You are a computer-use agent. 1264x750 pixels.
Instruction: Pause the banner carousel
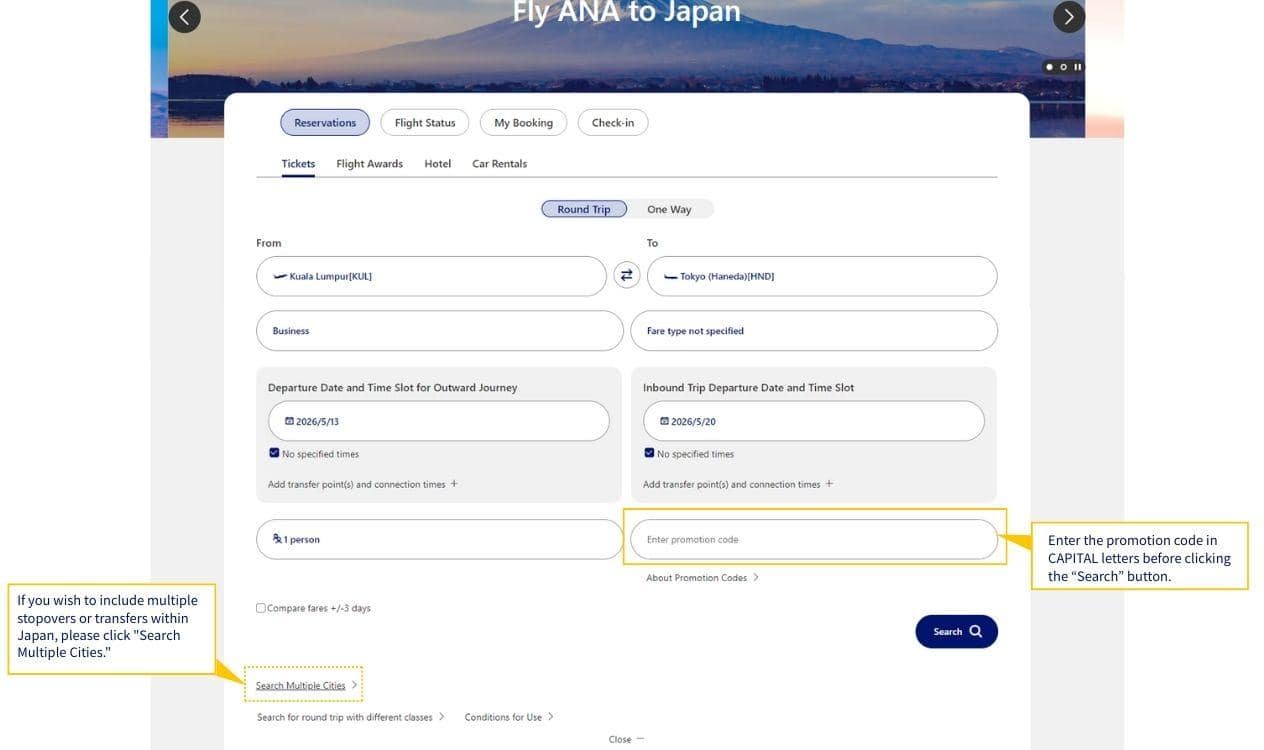click(1078, 67)
